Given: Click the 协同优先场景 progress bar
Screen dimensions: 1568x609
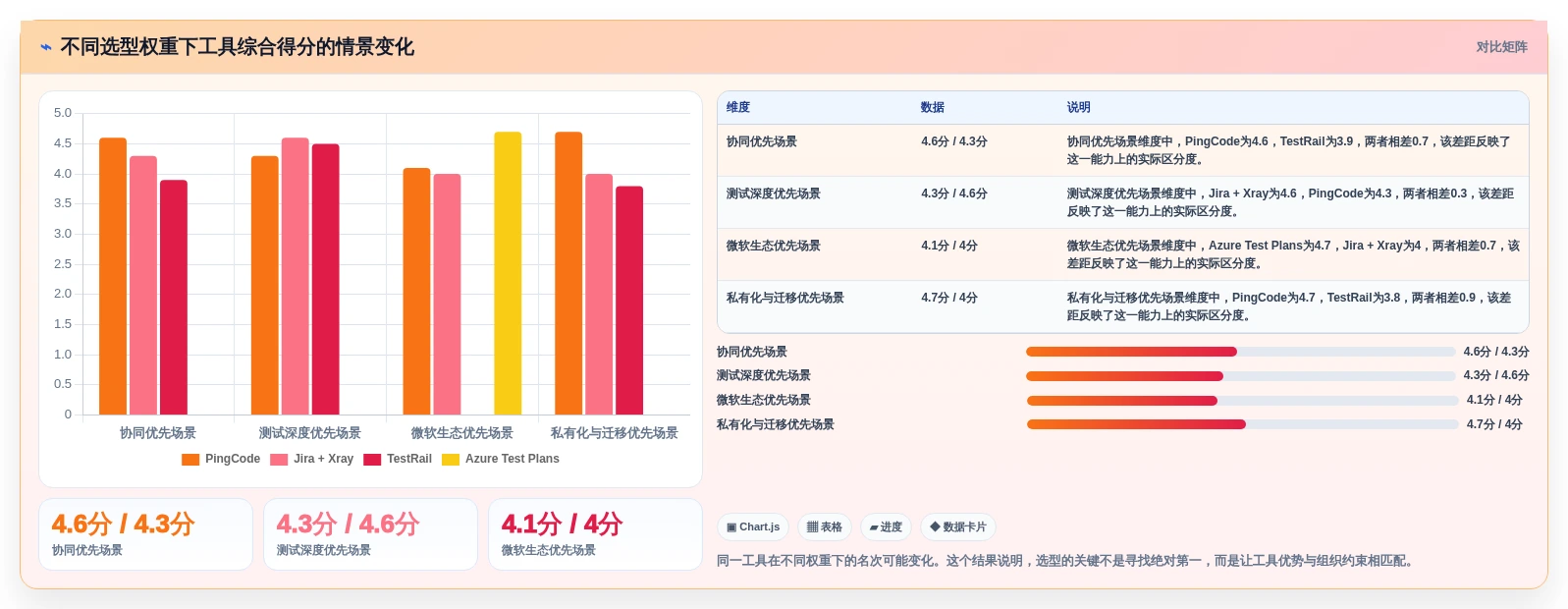Looking at the screenshot, I should tap(1240, 352).
